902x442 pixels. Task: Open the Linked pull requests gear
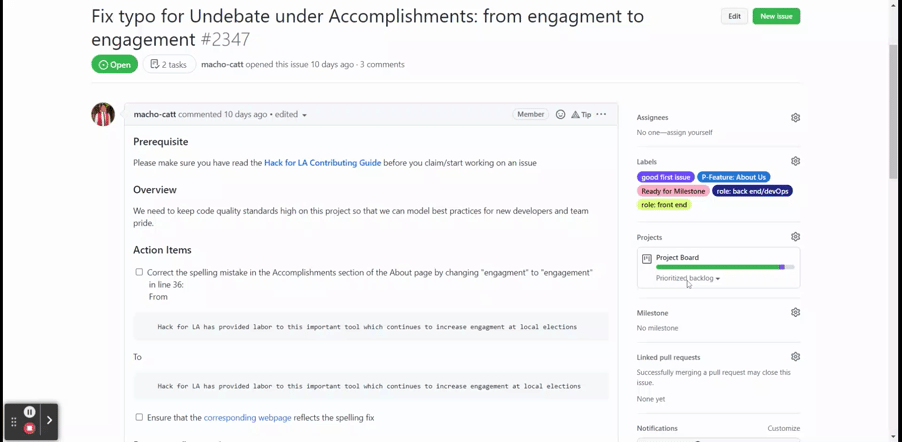tap(795, 357)
